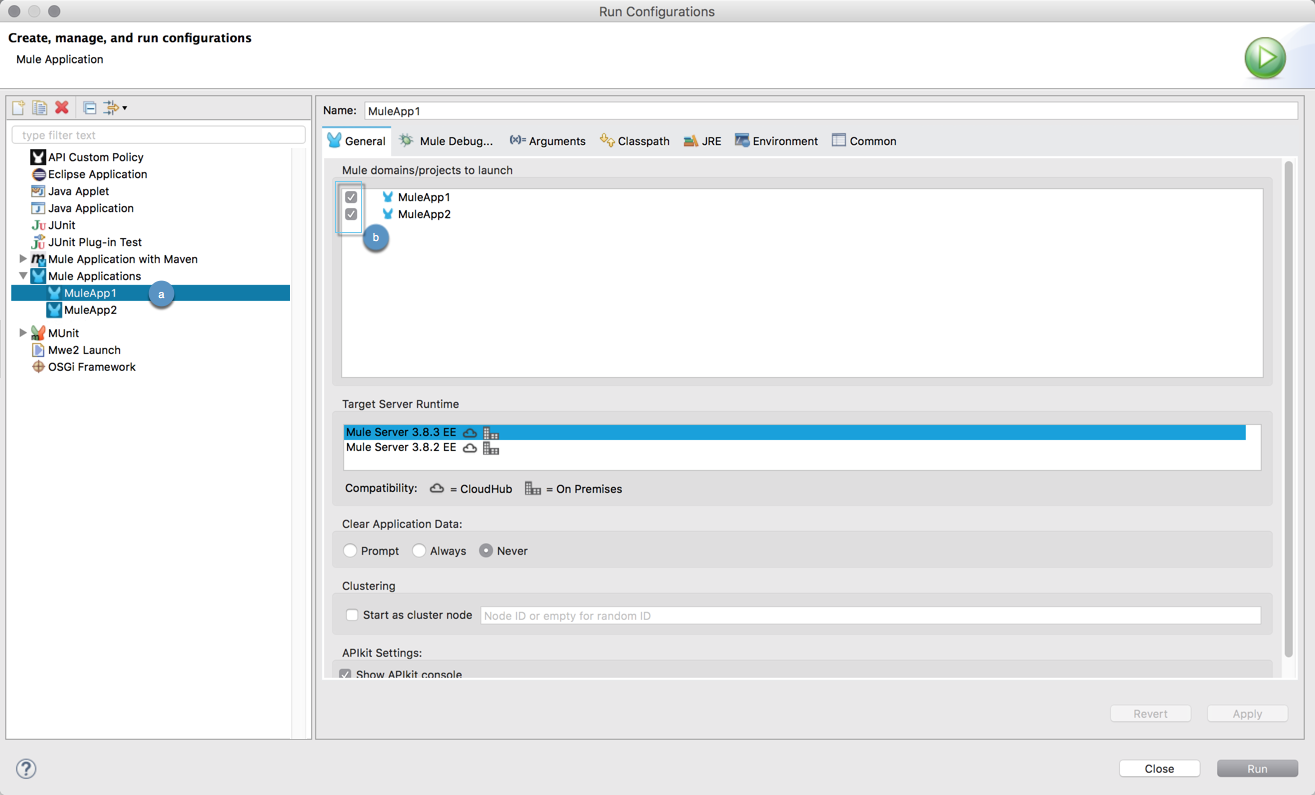Select Mule Server 3.8.2 EE runtime
This screenshot has height=795, width=1315.
[399, 447]
